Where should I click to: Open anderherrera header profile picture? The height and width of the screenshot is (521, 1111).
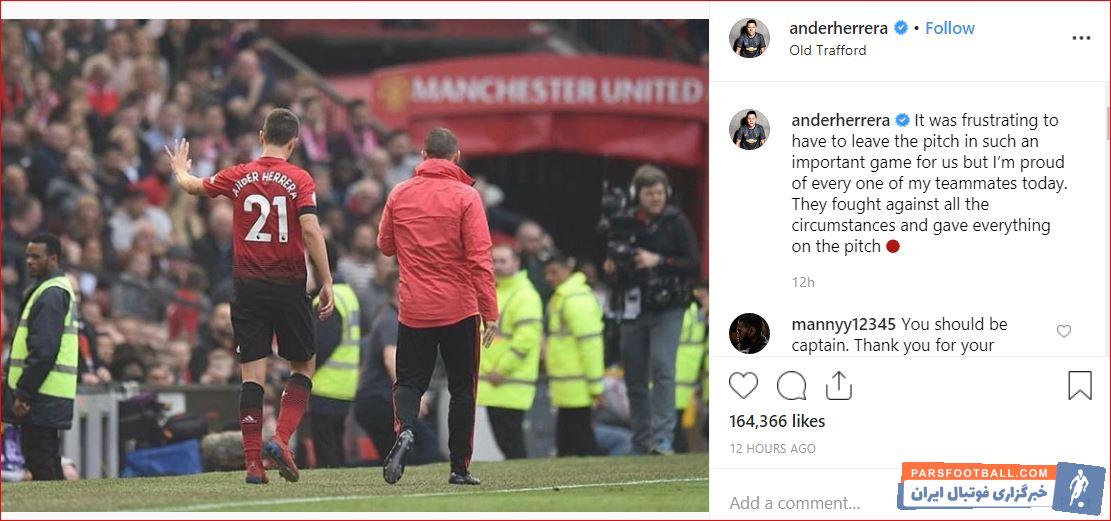point(749,38)
